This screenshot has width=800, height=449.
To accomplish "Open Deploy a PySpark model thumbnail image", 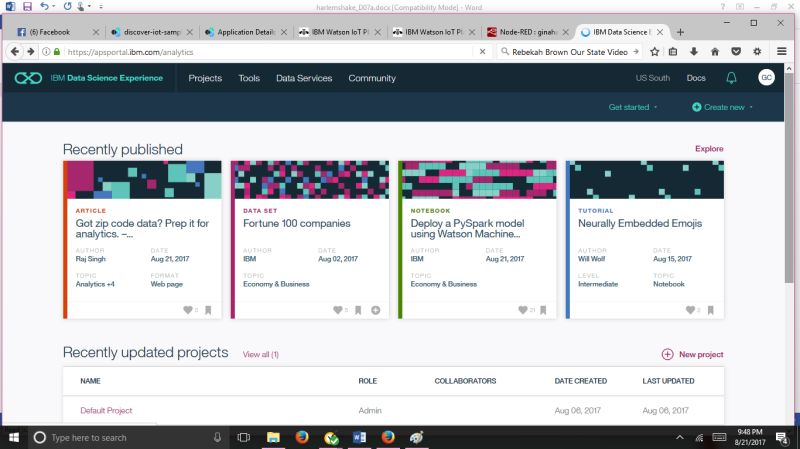I will click(x=479, y=180).
